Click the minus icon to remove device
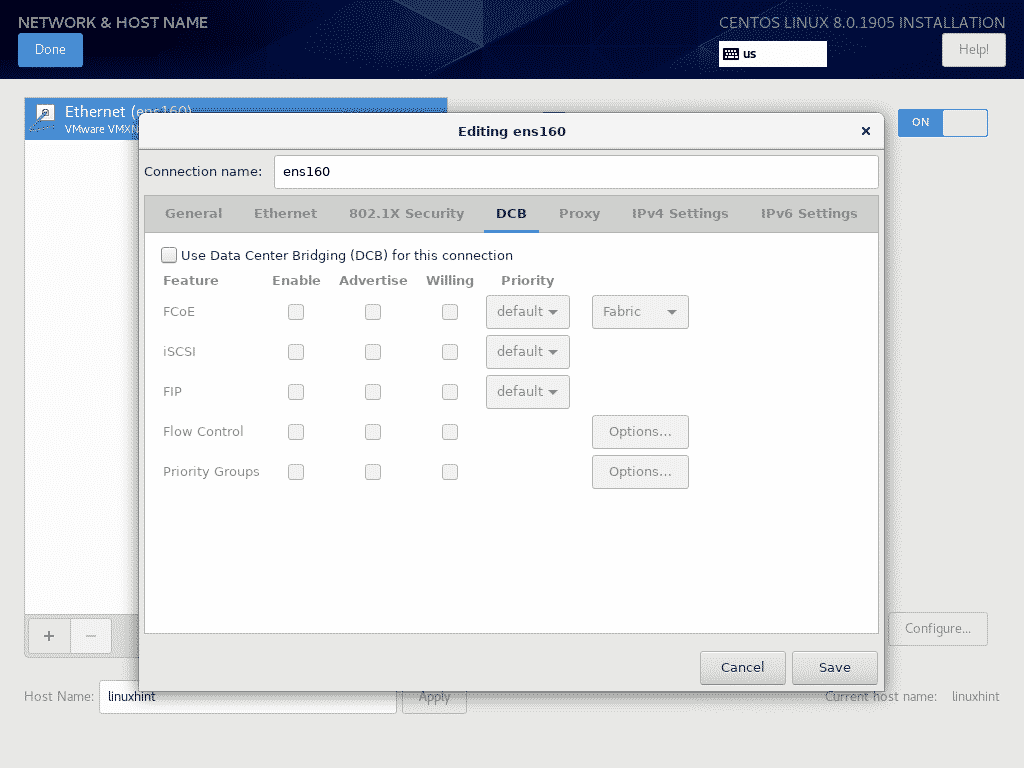Screen dimensions: 1024x768 91,636
